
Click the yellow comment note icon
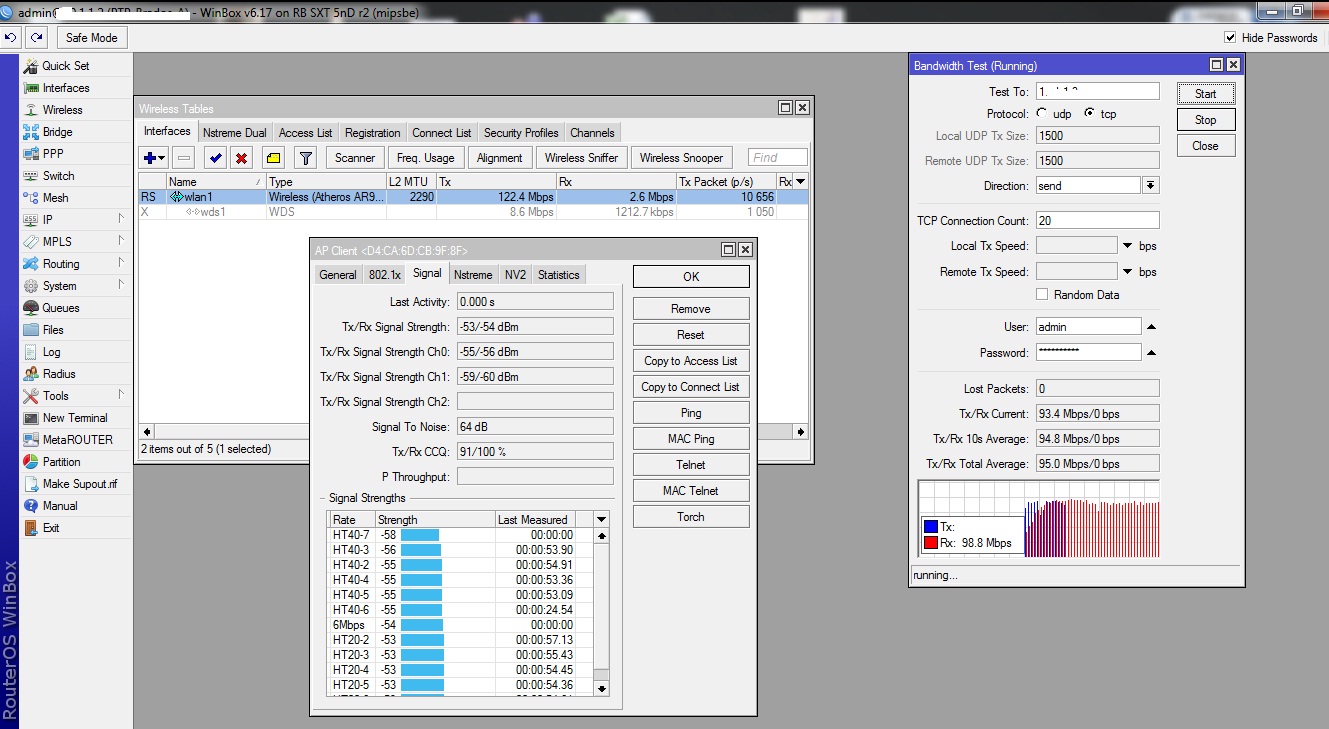point(273,158)
